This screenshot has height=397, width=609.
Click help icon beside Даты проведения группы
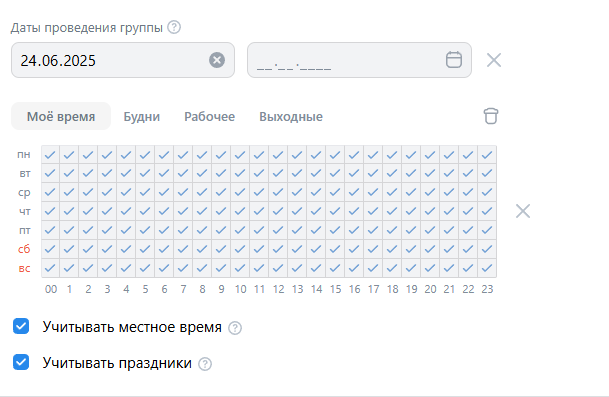pos(174,27)
